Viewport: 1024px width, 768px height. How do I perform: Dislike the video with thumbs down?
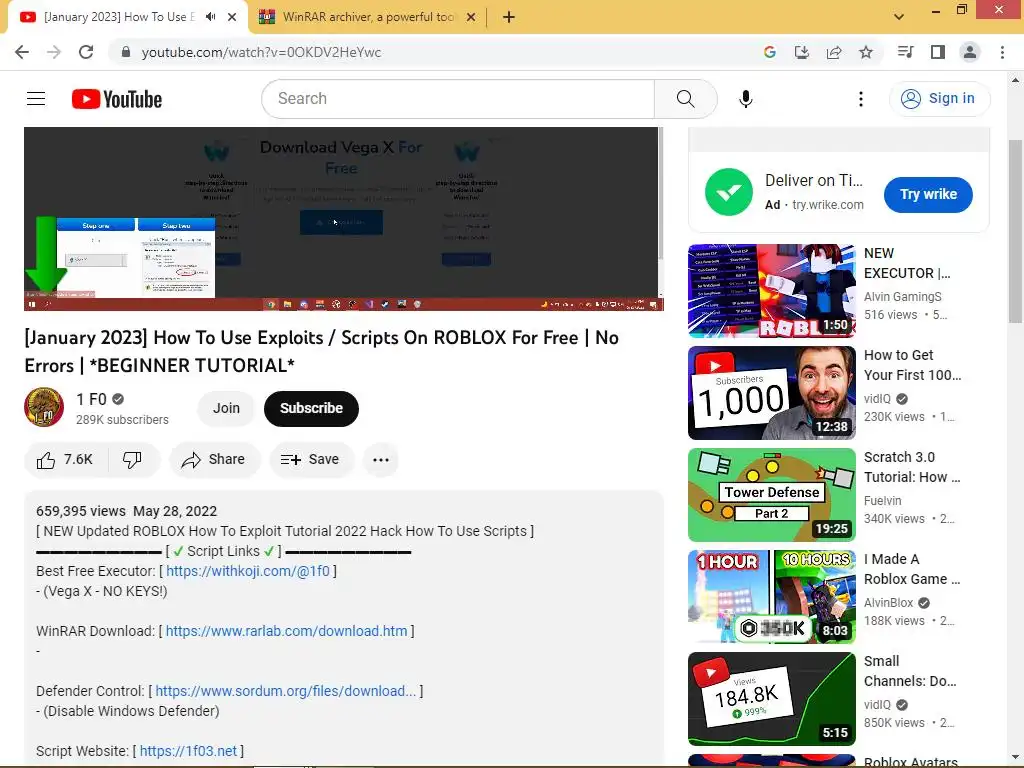pyautogui.click(x=133, y=460)
